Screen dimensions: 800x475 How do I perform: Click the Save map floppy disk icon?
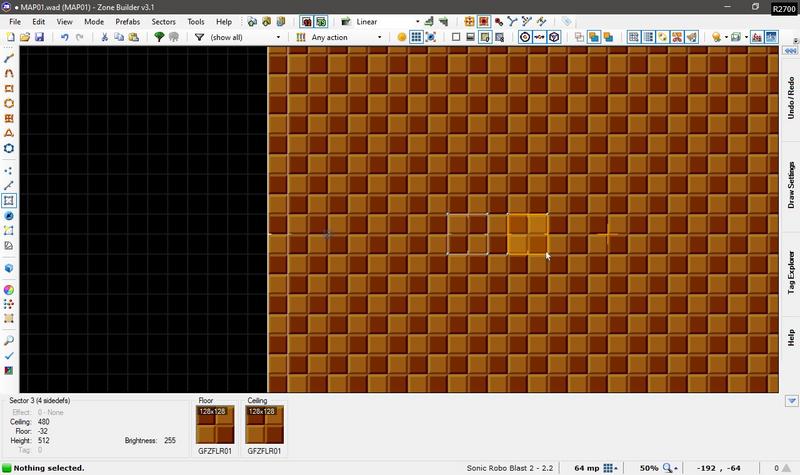(x=39, y=37)
